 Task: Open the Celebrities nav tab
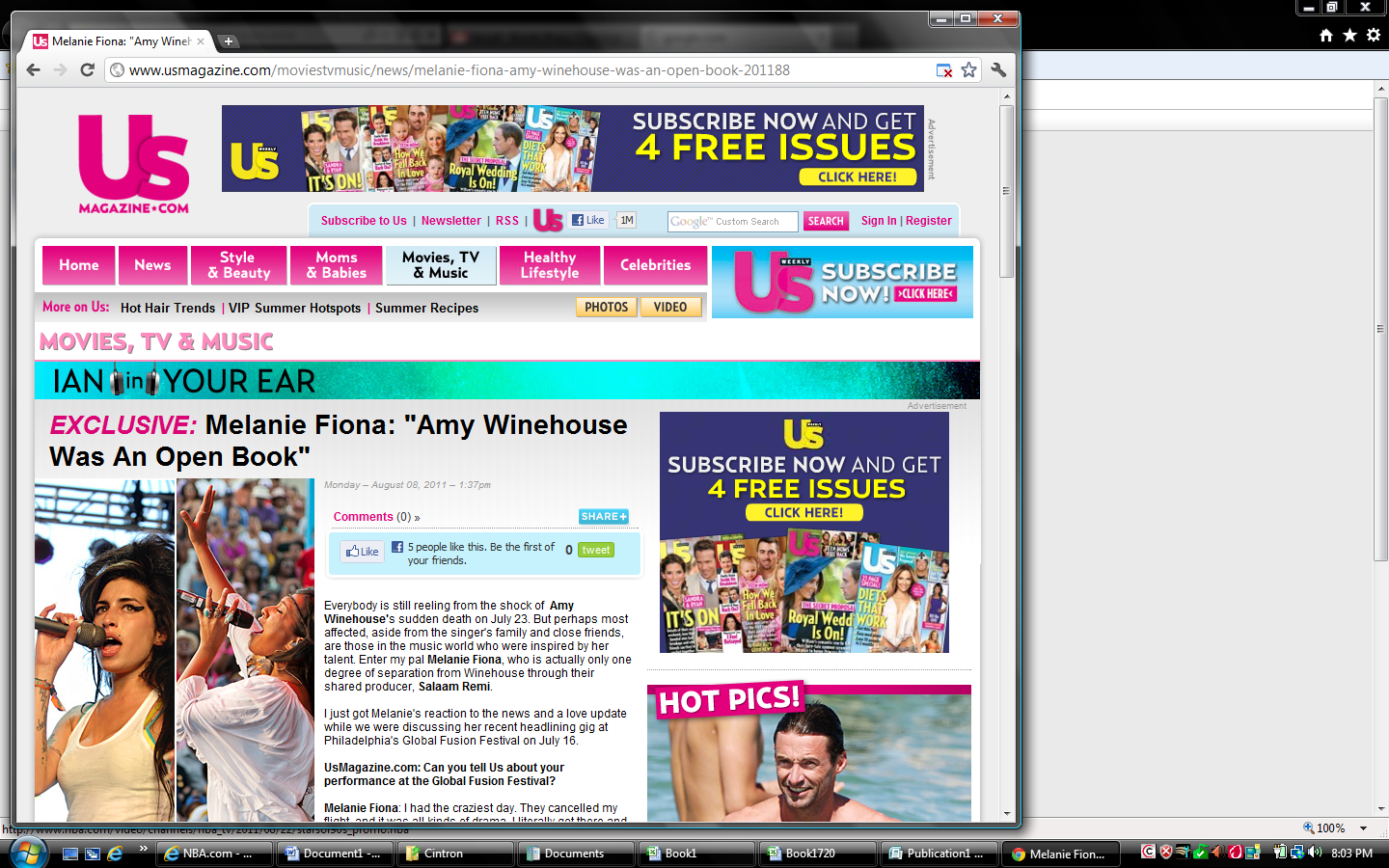point(656,265)
